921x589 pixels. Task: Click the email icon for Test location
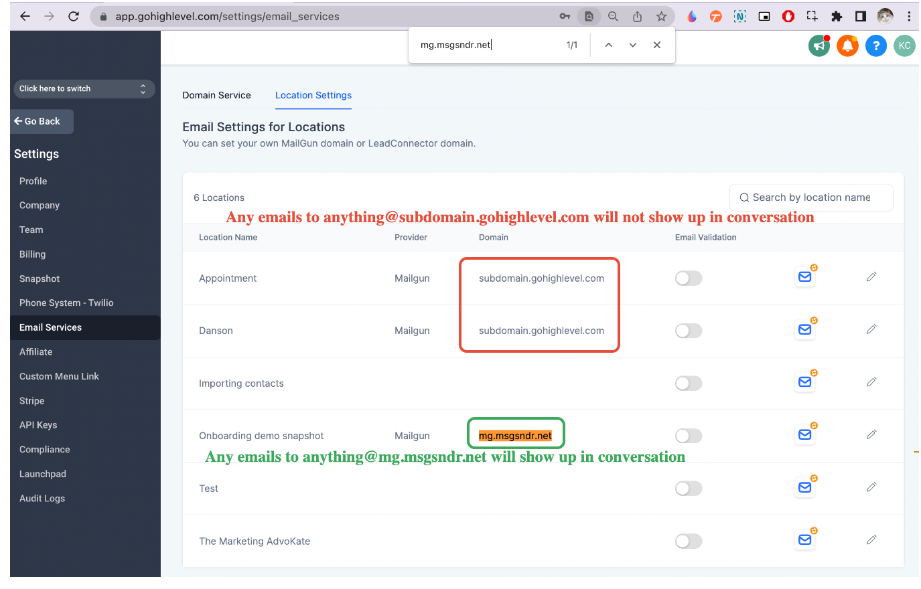[x=804, y=488]
